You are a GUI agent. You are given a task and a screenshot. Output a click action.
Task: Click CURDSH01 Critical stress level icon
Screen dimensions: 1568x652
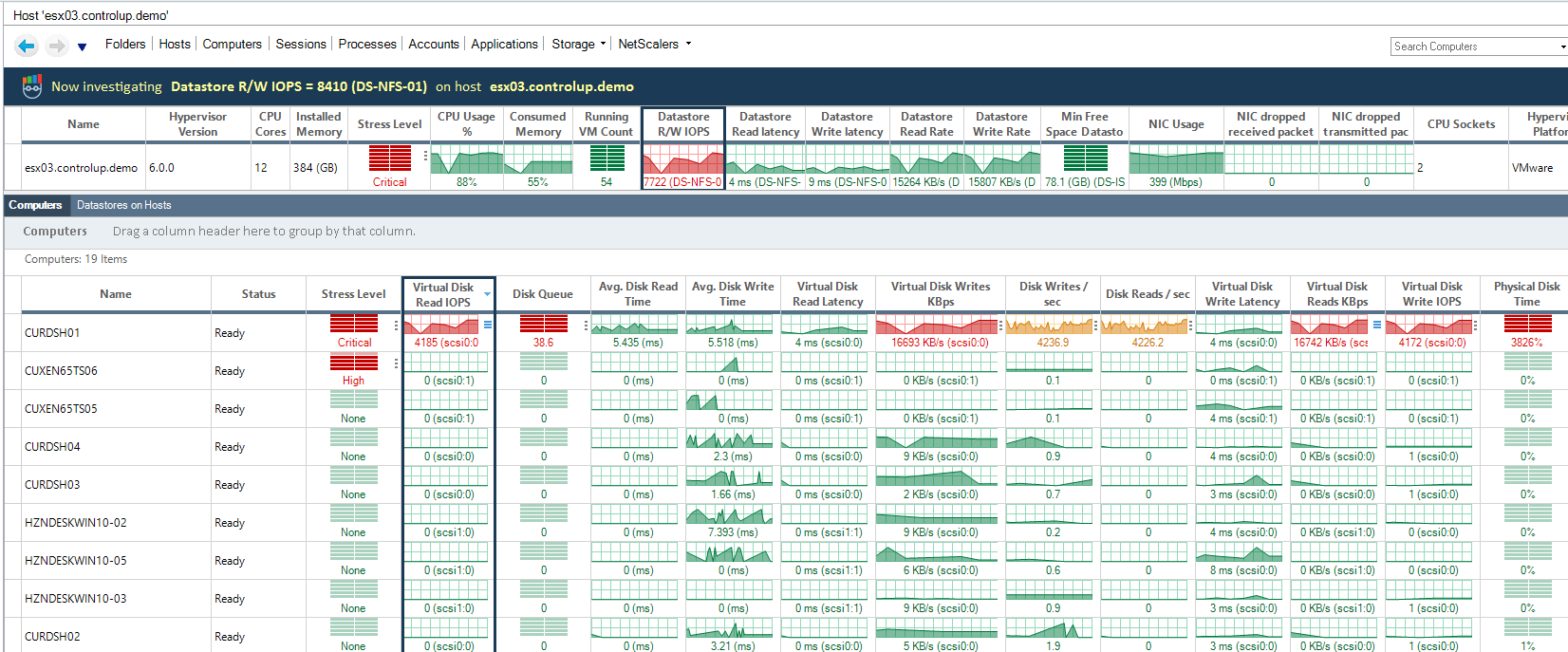[x=354, y=324]
